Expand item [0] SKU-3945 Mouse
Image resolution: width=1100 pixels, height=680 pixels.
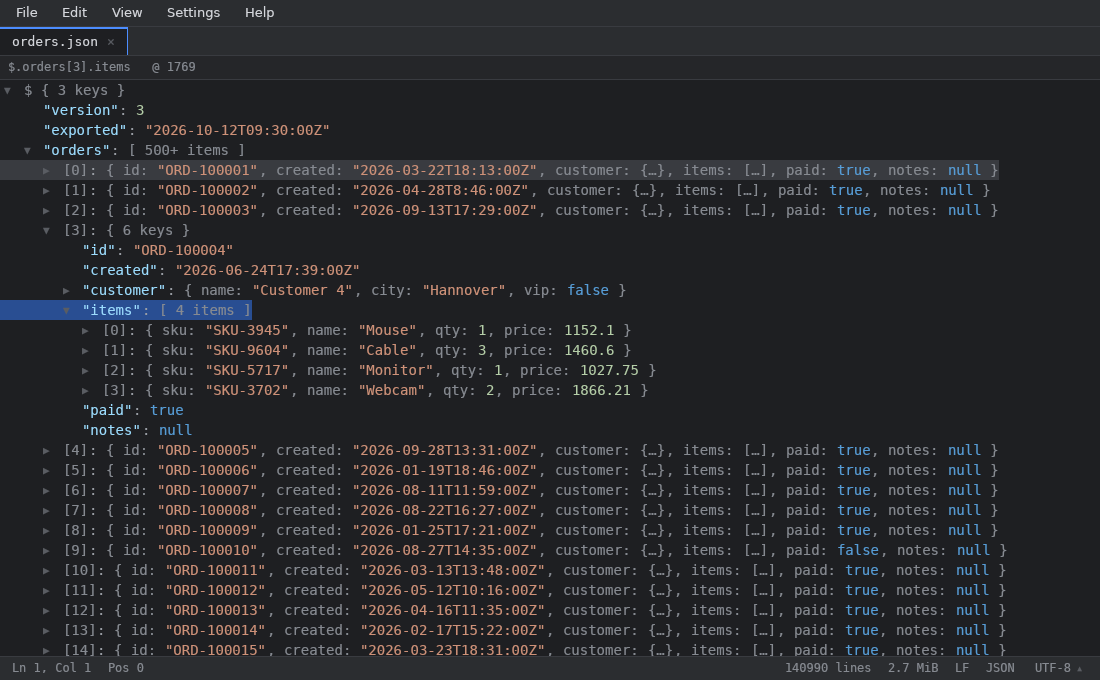point(86,331)
